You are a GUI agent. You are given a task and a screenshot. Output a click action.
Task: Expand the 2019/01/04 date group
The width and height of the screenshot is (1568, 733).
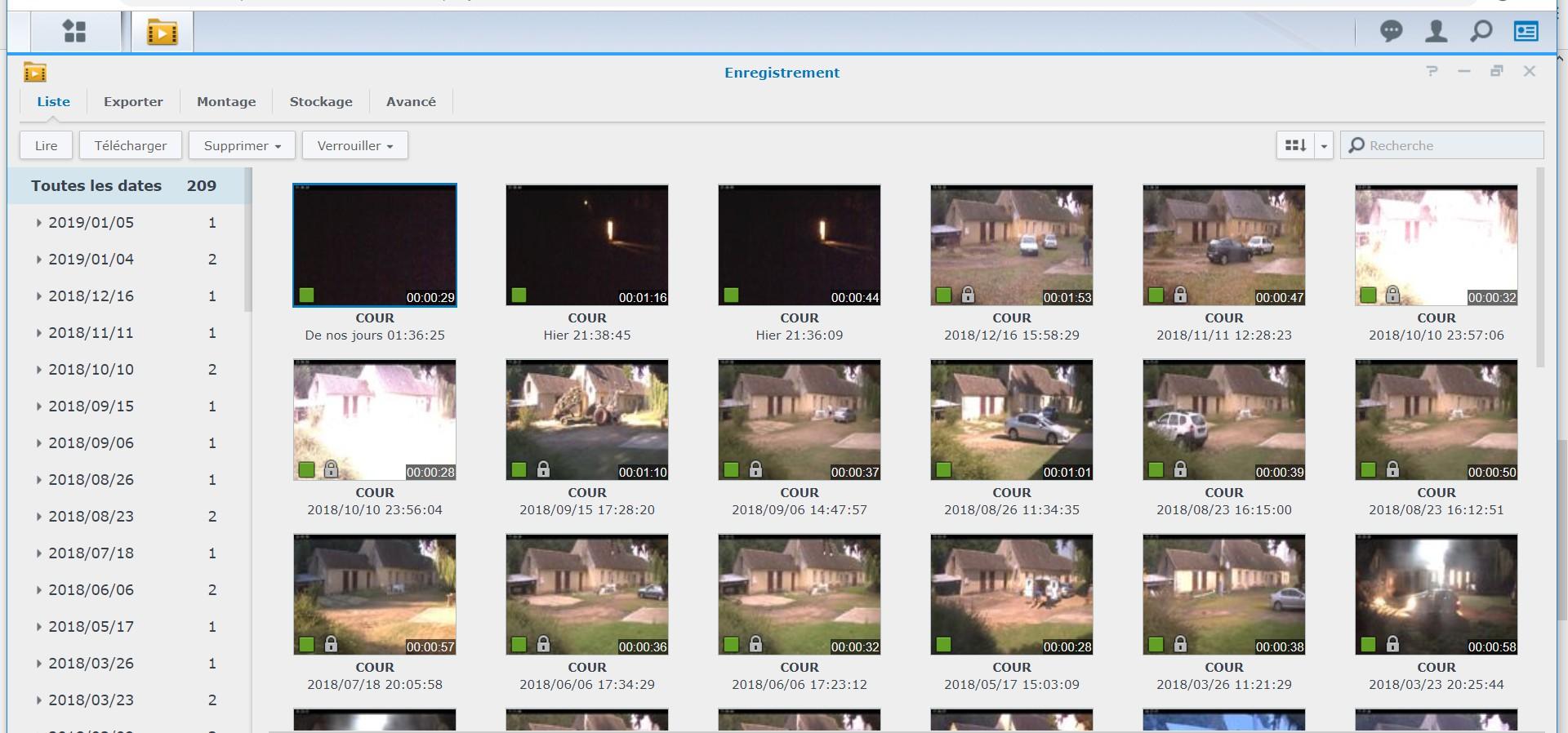pyautogui.click(x=38, y=260)
